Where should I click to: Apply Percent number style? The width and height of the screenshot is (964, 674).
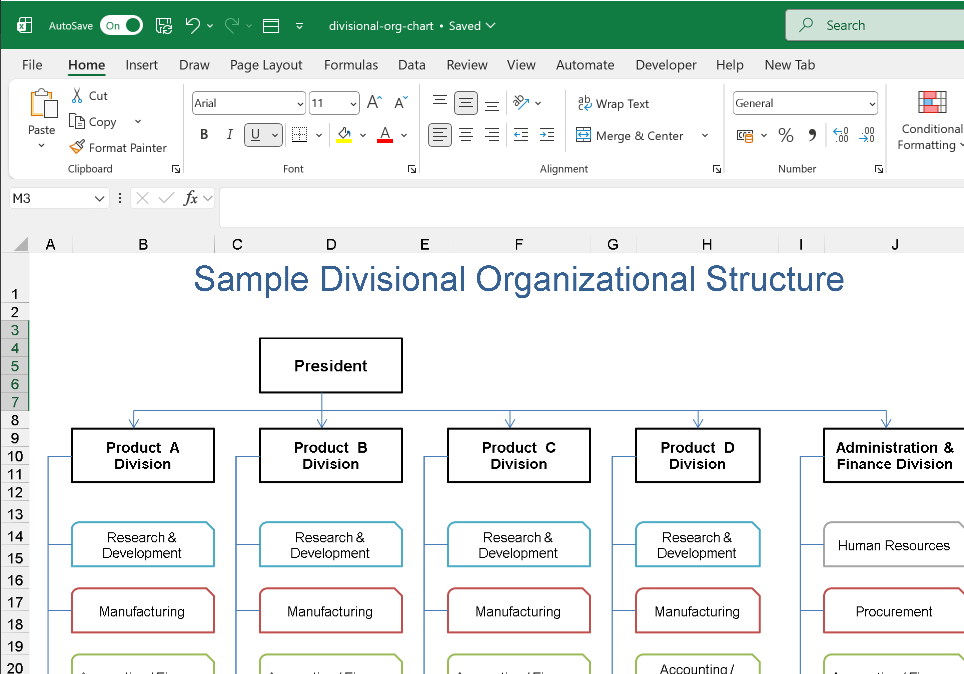786,133
